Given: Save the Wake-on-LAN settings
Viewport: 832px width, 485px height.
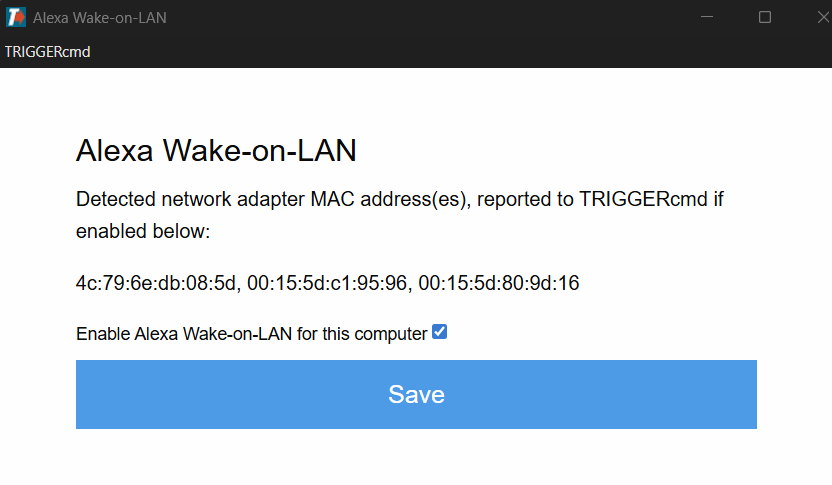Looking at the screenshot, I should 416,394.
